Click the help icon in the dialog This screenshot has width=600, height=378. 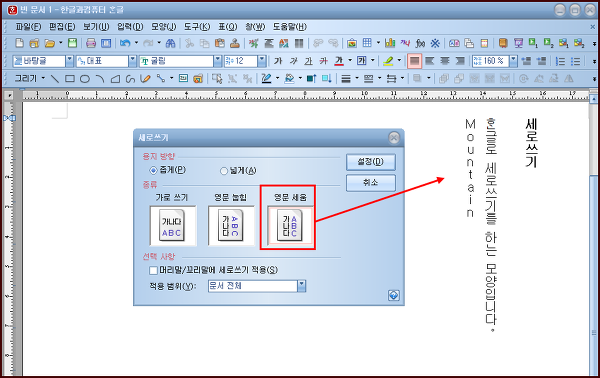tap(394, 295)
